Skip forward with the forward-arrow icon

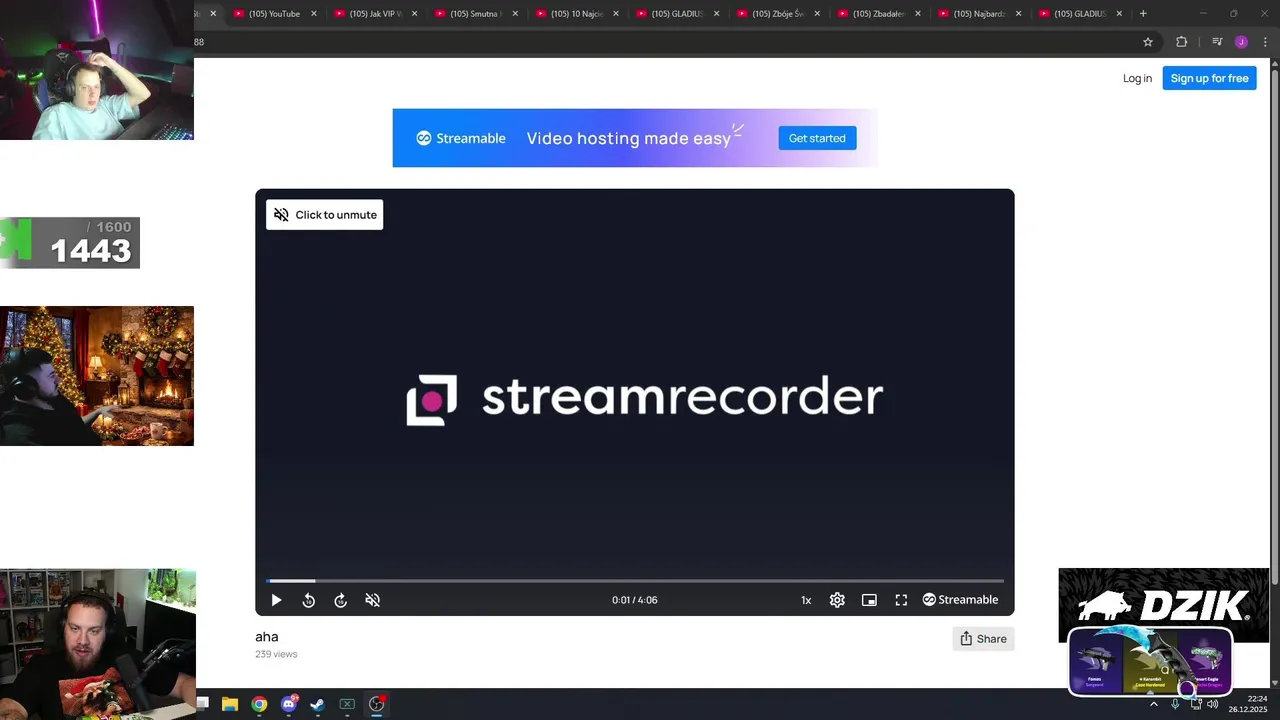340,600
